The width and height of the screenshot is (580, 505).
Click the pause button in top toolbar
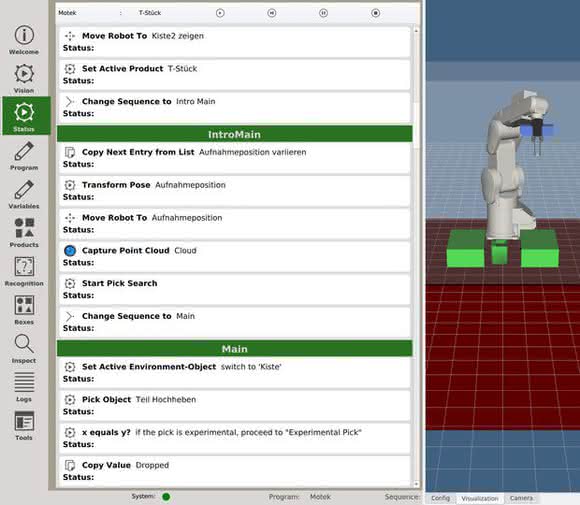click(x=323, y=13)
